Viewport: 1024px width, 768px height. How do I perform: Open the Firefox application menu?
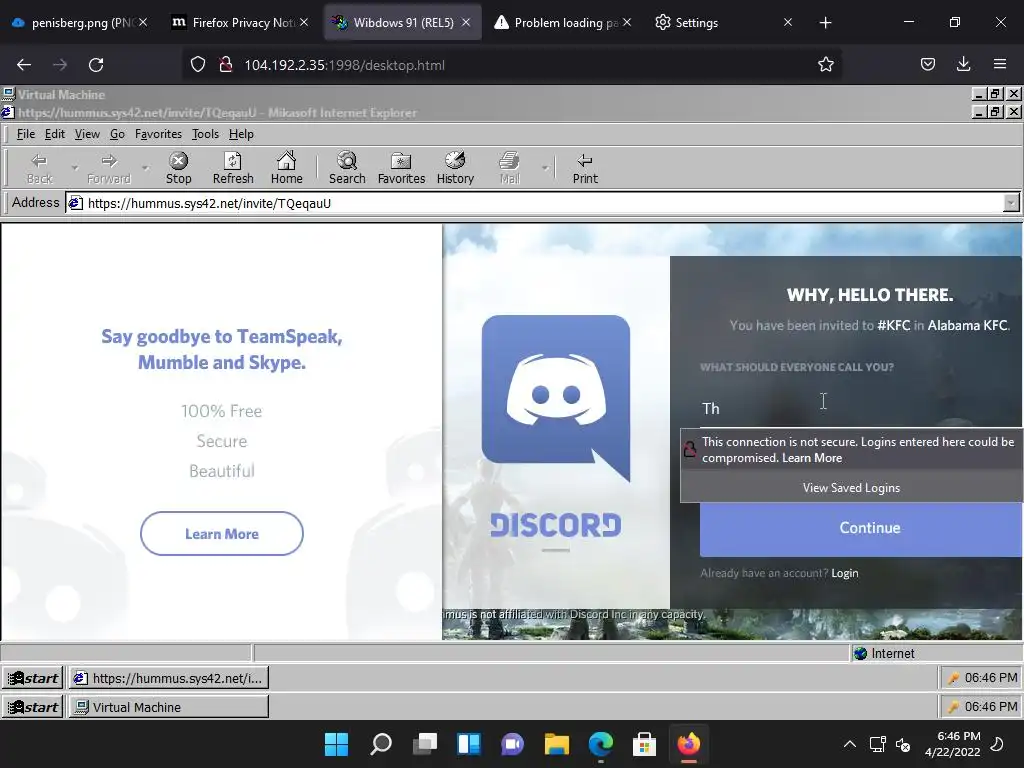tap(1000, 64)
